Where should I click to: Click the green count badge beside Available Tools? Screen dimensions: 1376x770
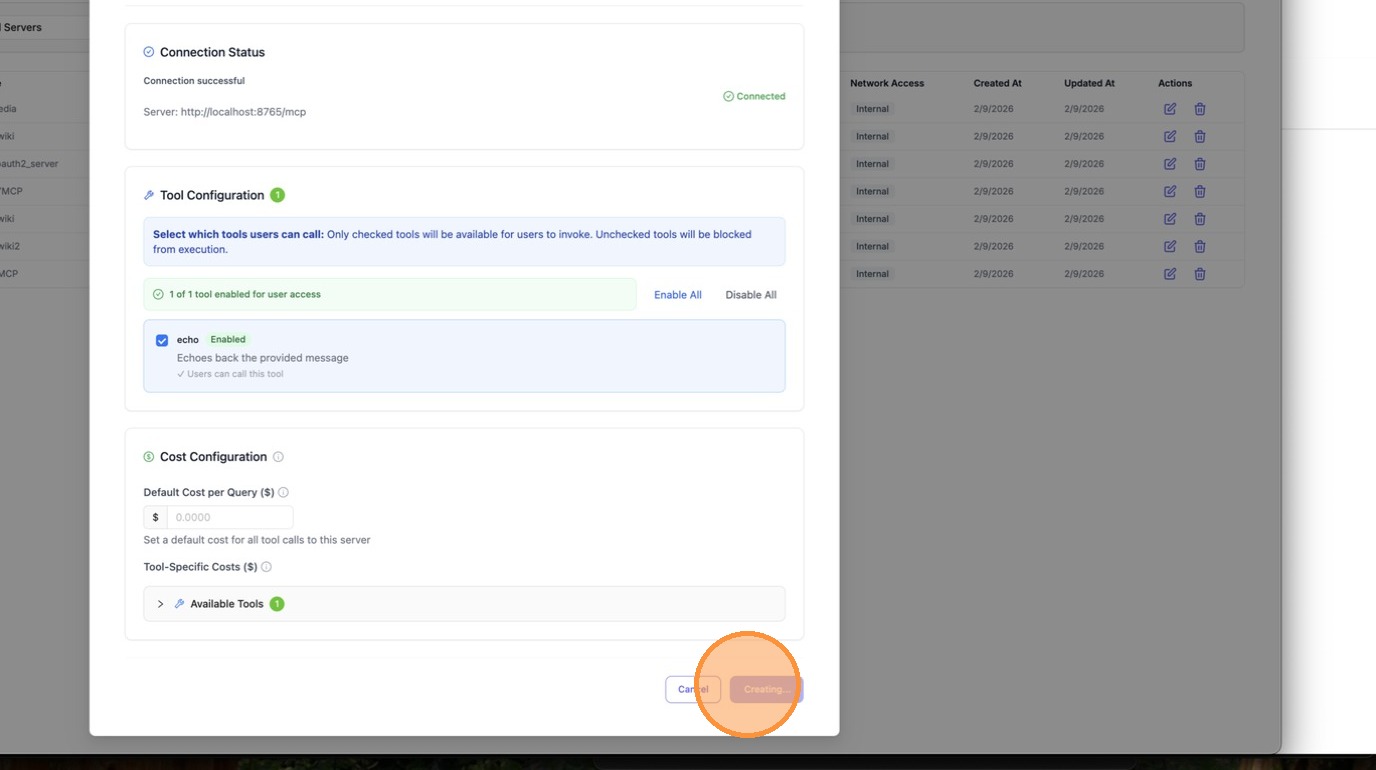(277, 604)
